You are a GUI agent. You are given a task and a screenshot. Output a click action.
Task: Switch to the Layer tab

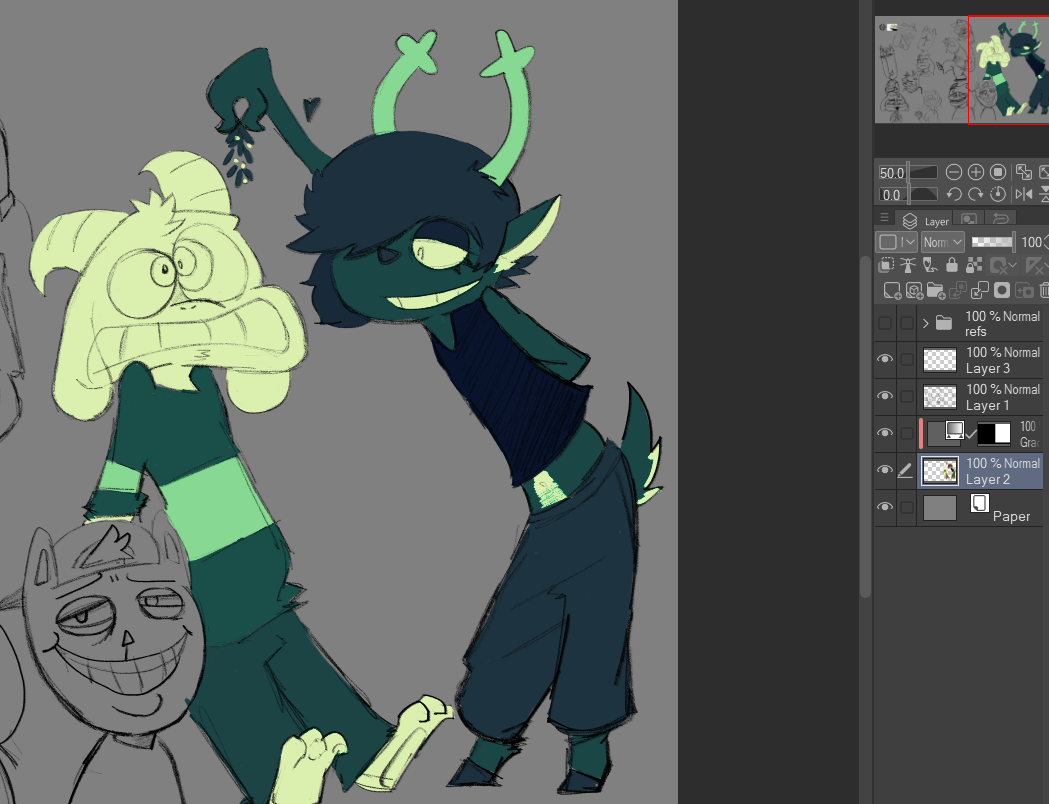coord(926,220)
